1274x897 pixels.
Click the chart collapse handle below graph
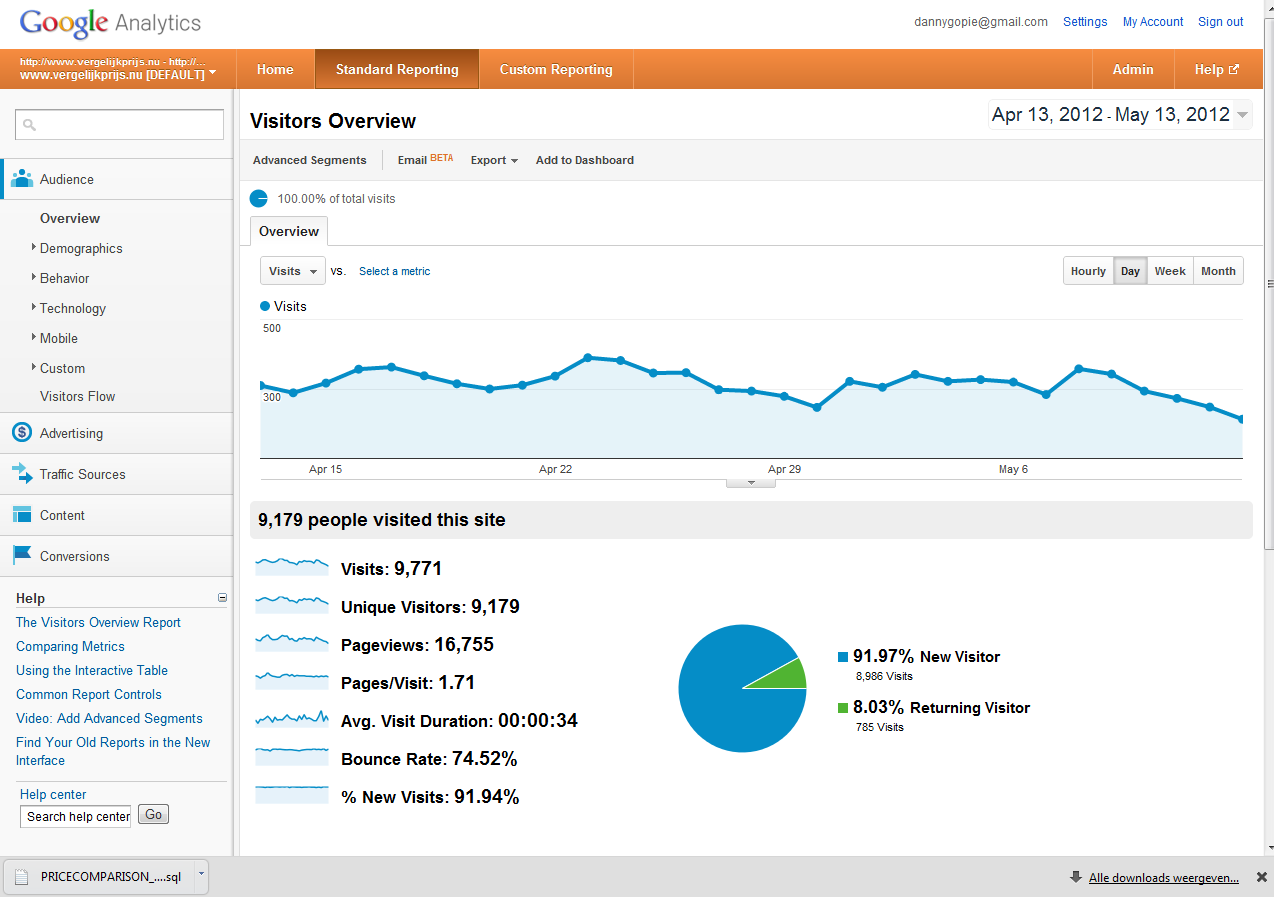point(750,483)
